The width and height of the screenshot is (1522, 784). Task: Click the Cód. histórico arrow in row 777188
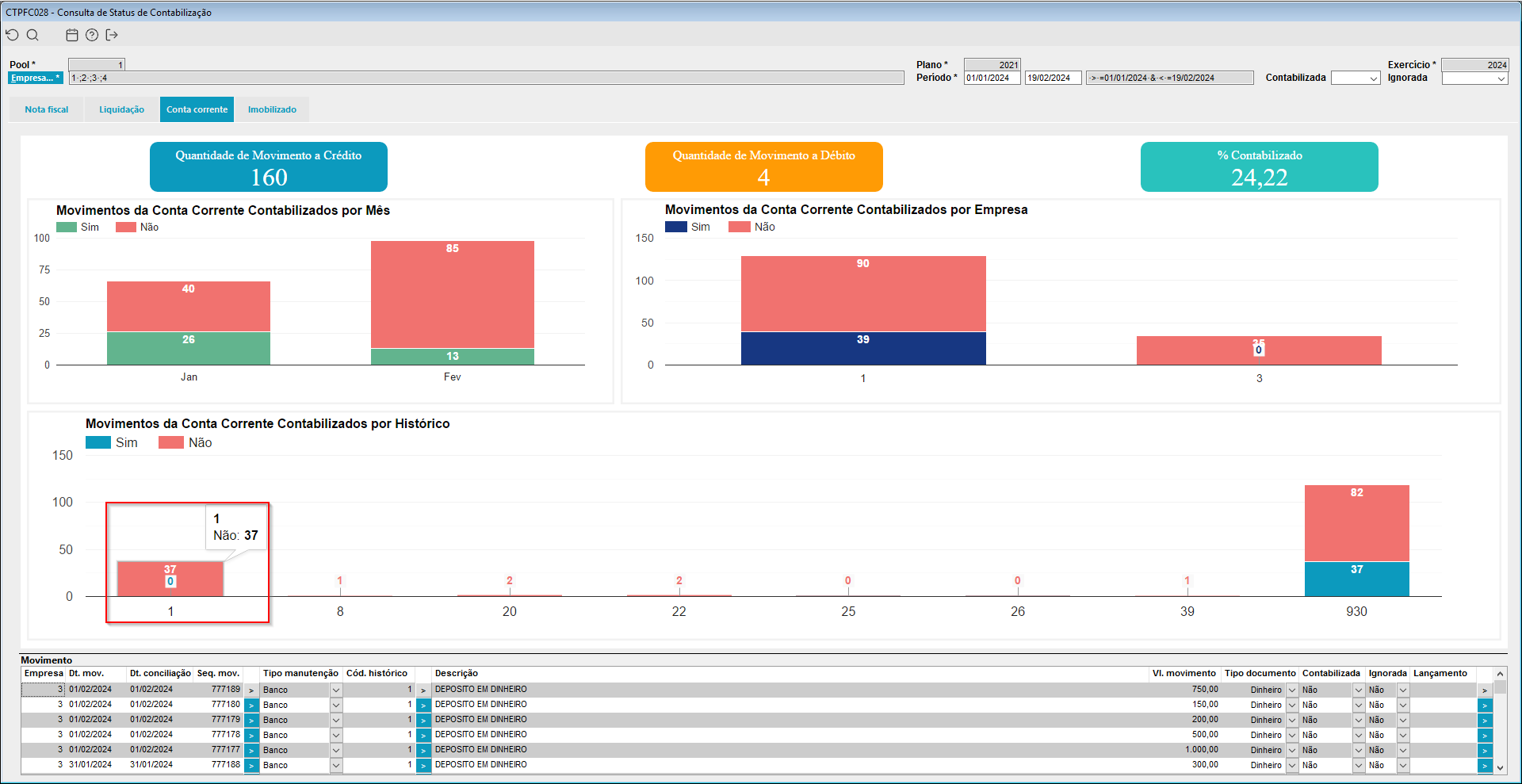(x=423, y=766)
